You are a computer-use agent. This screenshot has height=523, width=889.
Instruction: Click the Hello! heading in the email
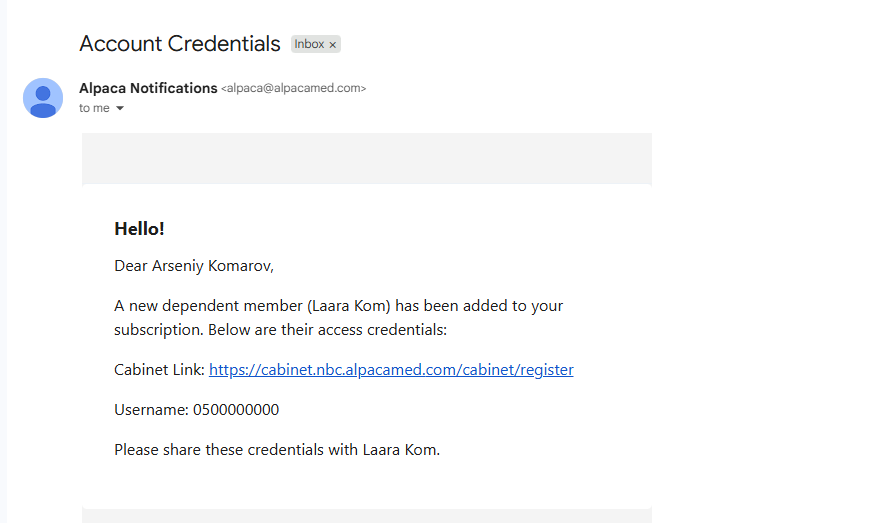[x=139, y=229]
